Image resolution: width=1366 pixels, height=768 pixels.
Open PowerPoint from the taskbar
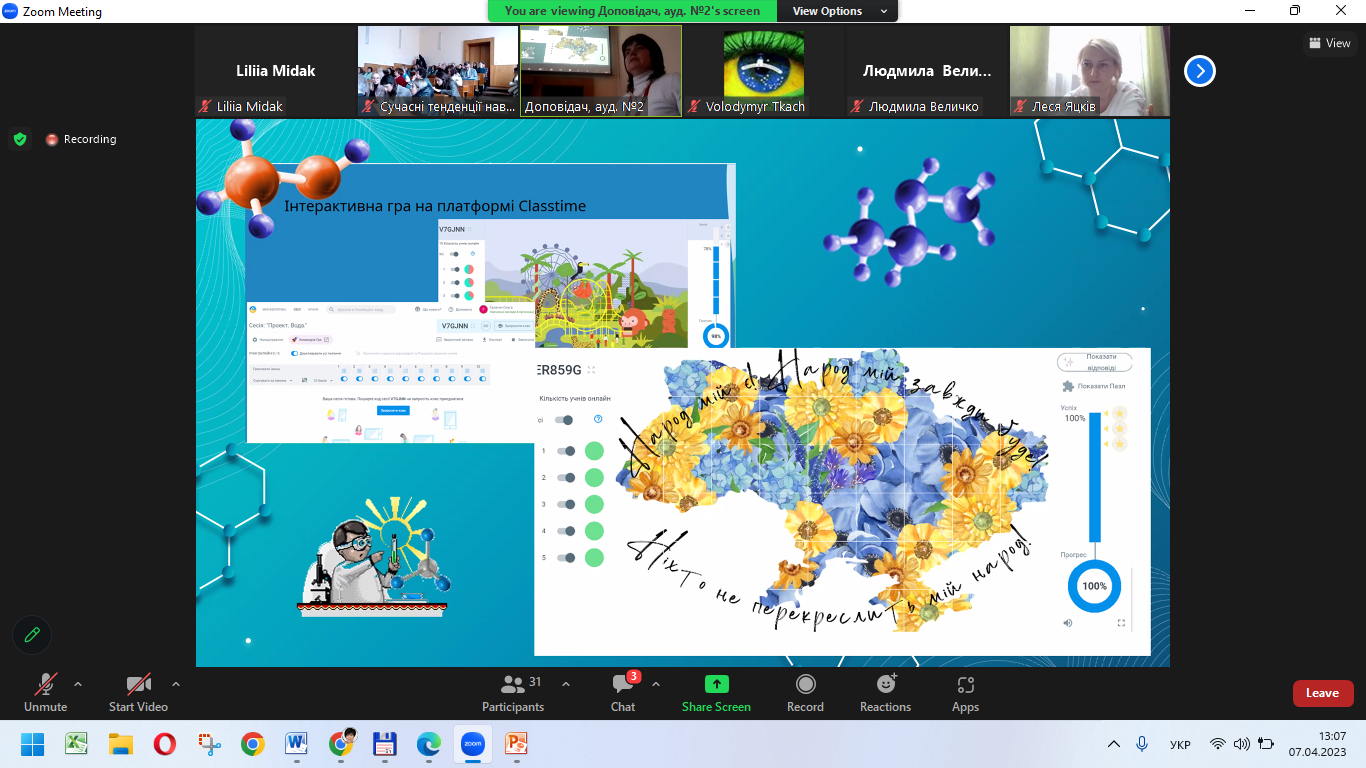tap(516, 744)
